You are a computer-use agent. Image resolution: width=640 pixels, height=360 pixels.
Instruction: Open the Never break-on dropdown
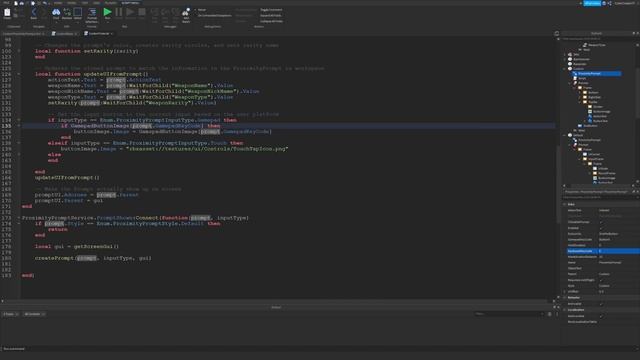pyautogui.click(x=201, y=10)
